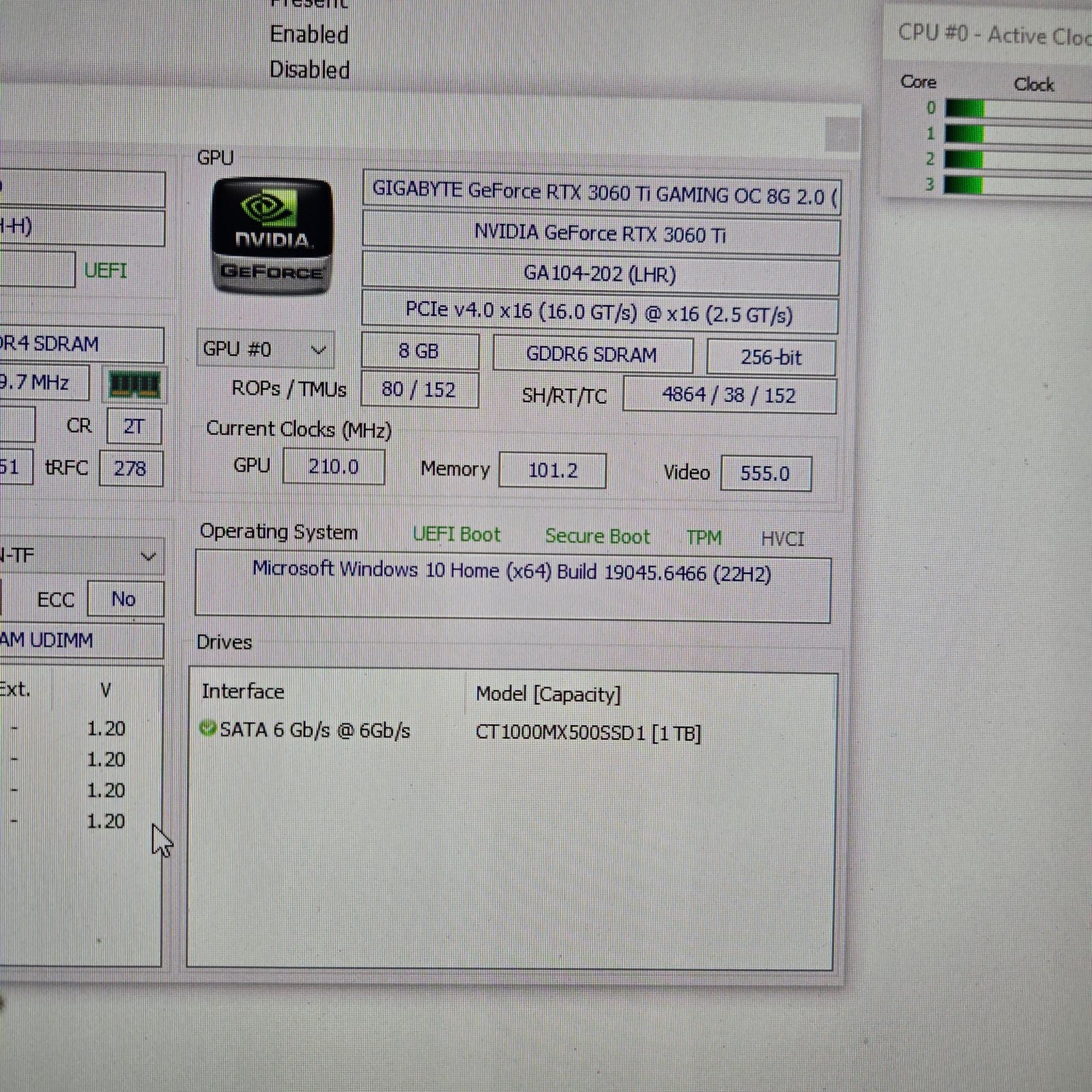
Task: Click the HVCI indicator
Action: click(783, 539)
